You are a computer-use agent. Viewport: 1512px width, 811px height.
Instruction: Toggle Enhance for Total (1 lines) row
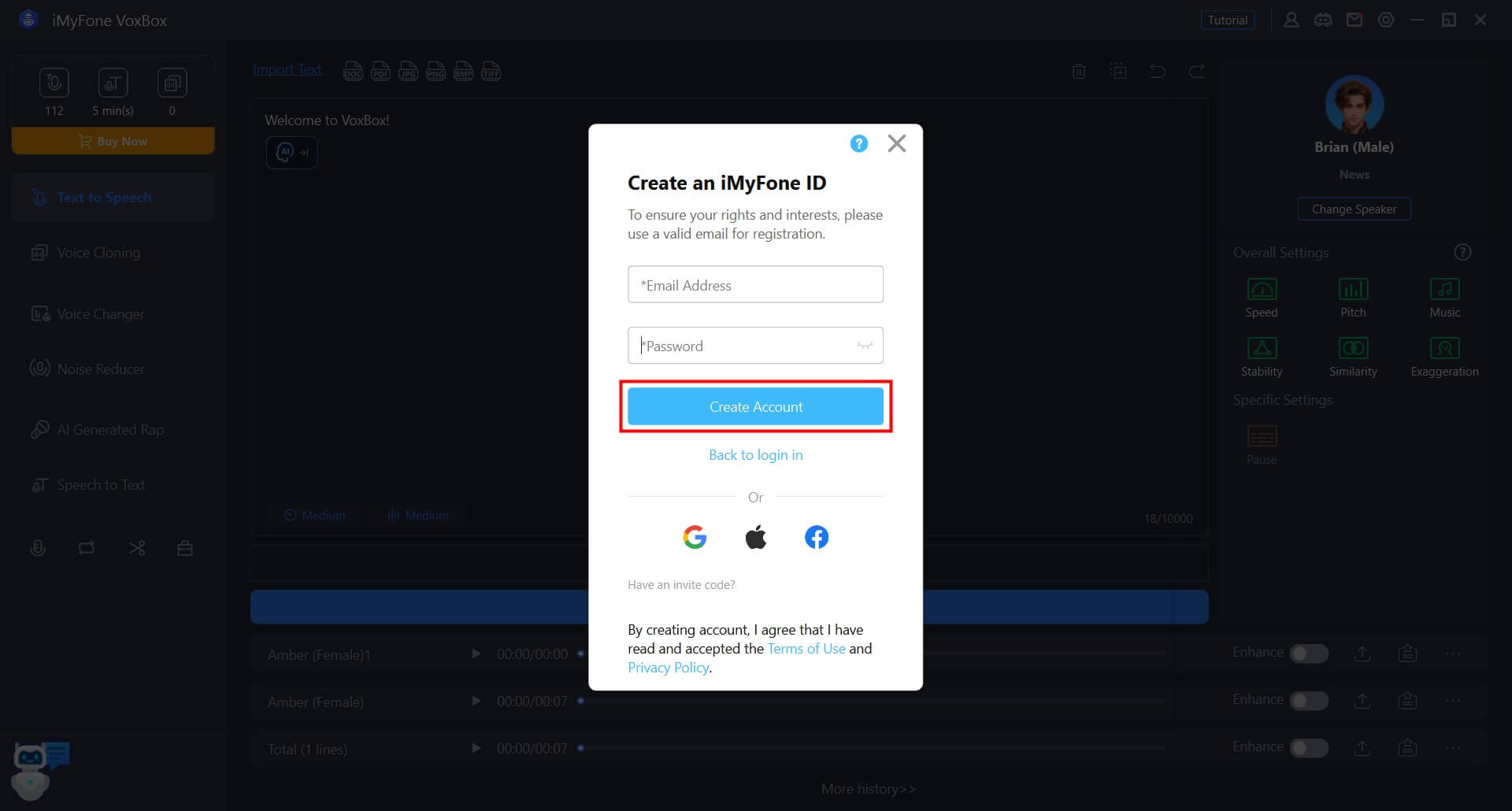click(x=1309, y=748)
